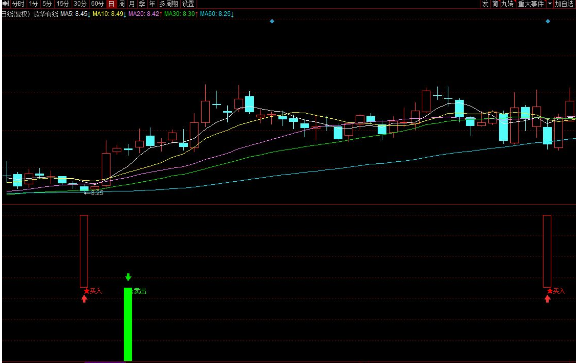Click the green MA30: 8.30 label
Viewport: 576px width, 363px height.
pos(180,14)
